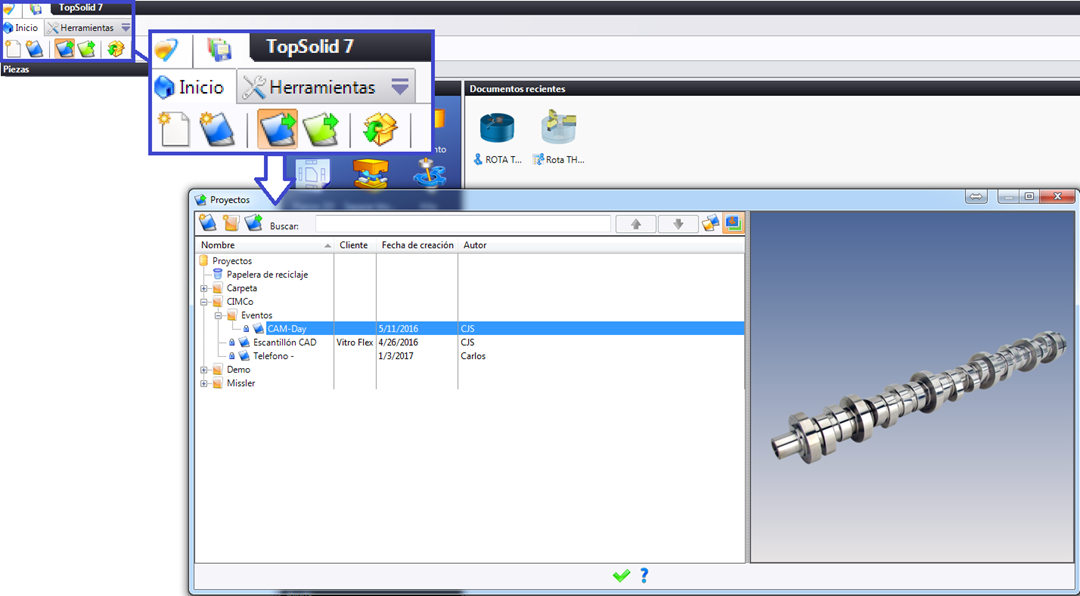Click the Documentos recientes panel header

[771, 89]
